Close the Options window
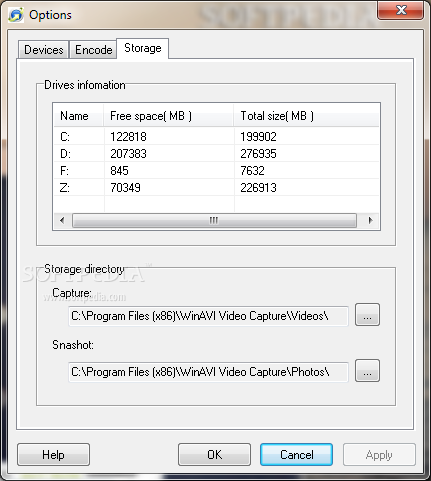 click(x=401, y=10)
